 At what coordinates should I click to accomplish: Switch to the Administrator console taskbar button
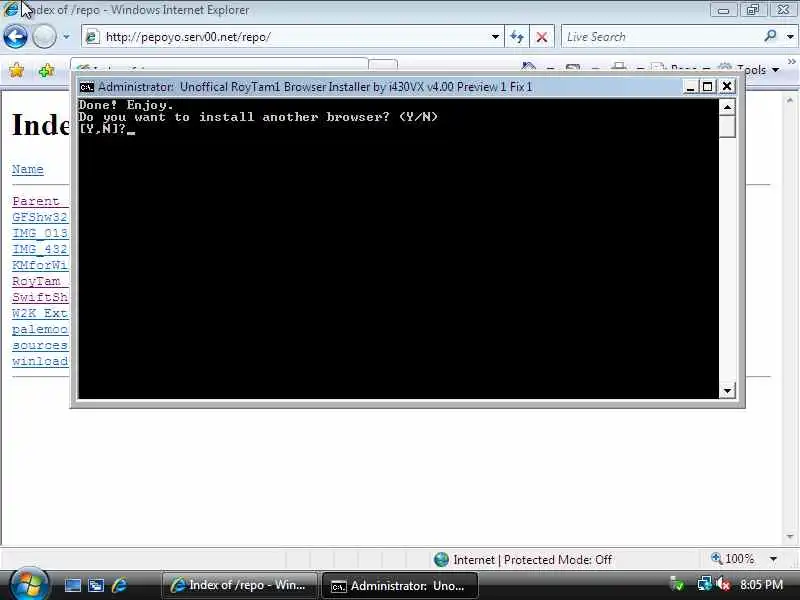[x=401, y=586]
